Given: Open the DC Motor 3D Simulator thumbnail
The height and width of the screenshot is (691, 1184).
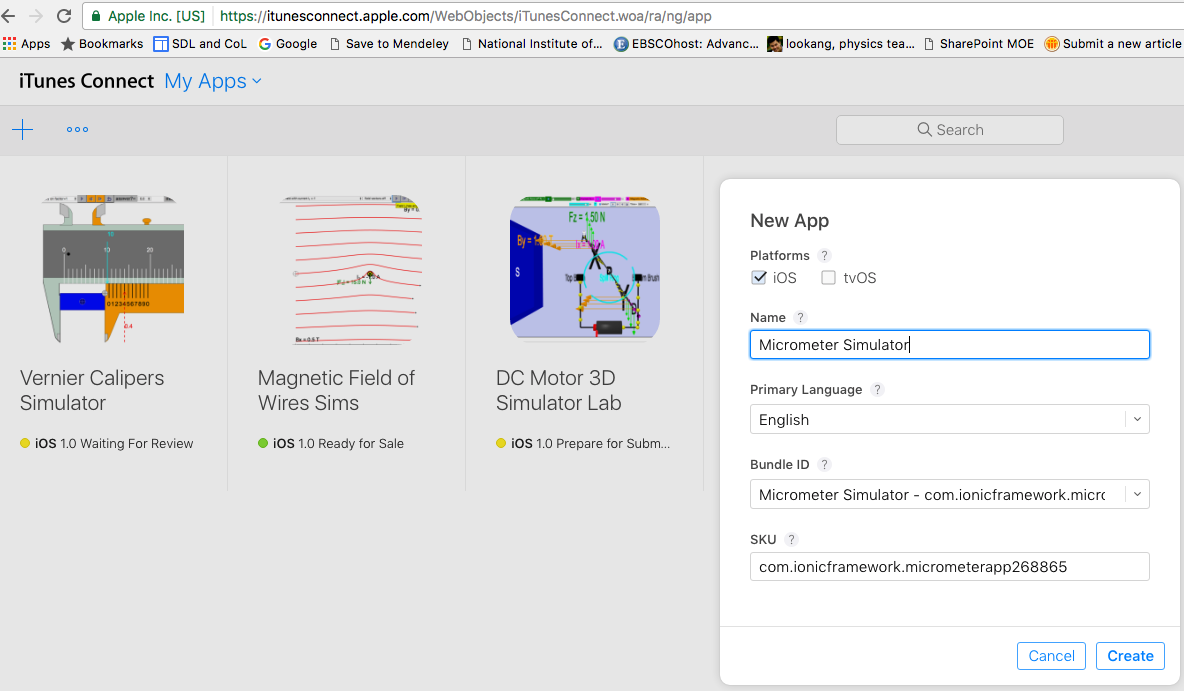Looking at the screenshot, I should [x=584, y=268].
